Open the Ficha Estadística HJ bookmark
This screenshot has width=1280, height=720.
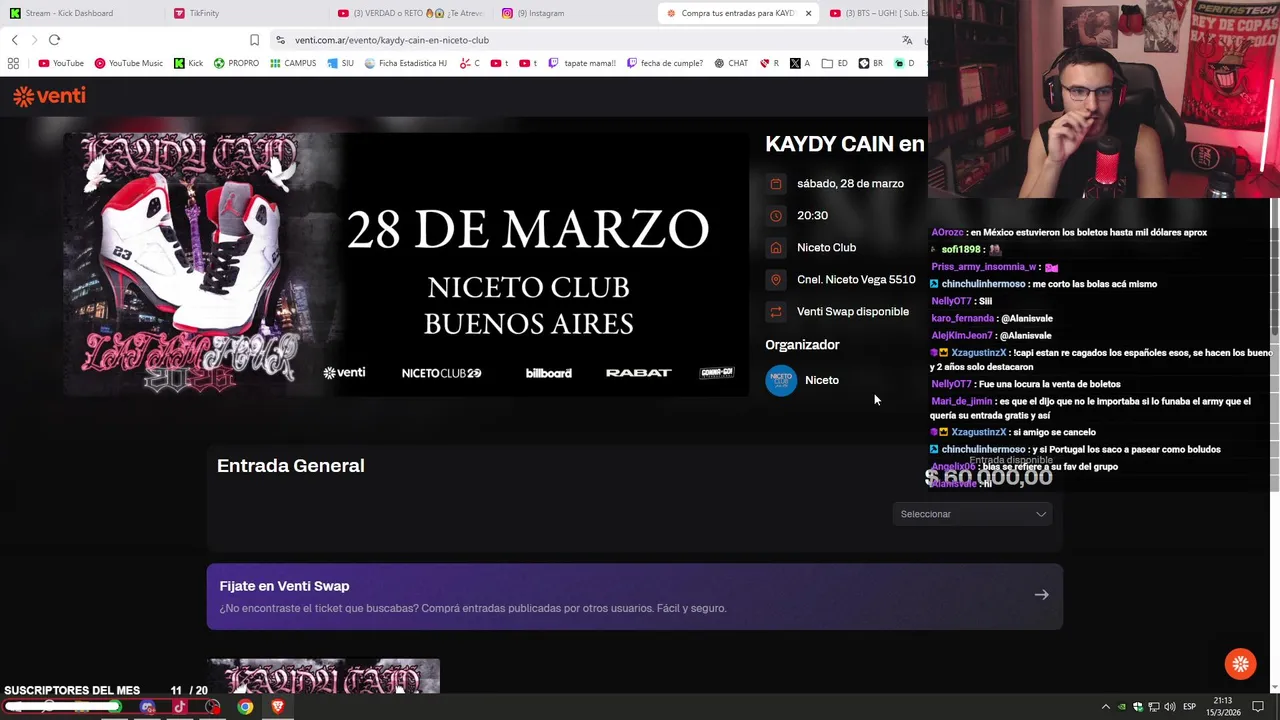406,63
